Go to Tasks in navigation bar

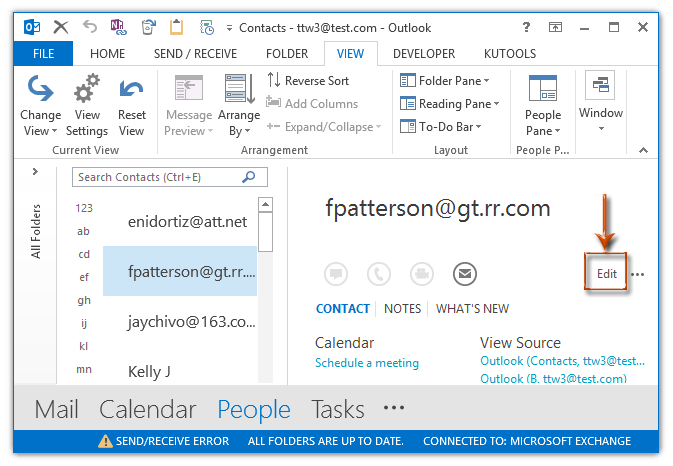(x=338, y=409)
